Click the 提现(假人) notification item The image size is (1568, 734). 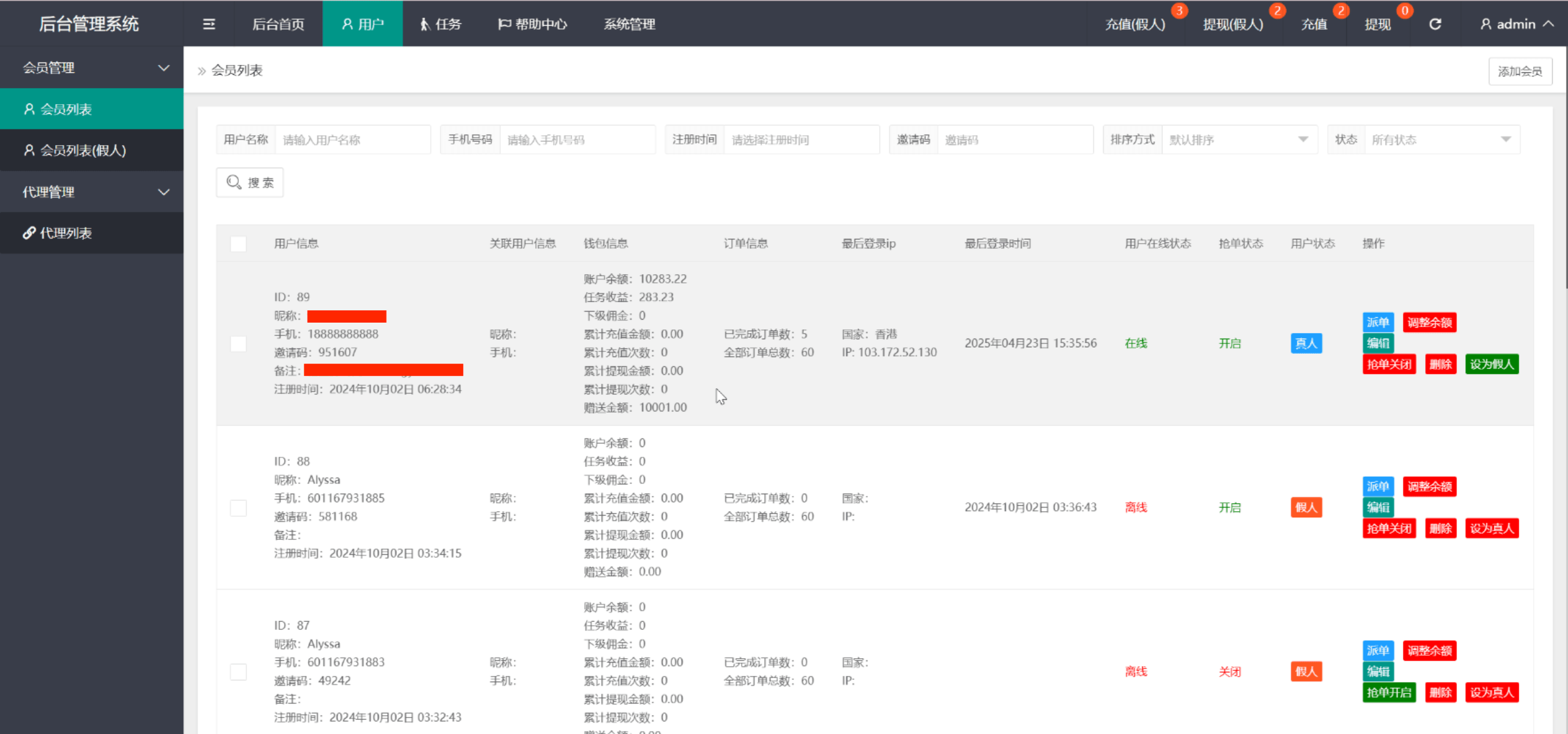tap(1232, 24)
